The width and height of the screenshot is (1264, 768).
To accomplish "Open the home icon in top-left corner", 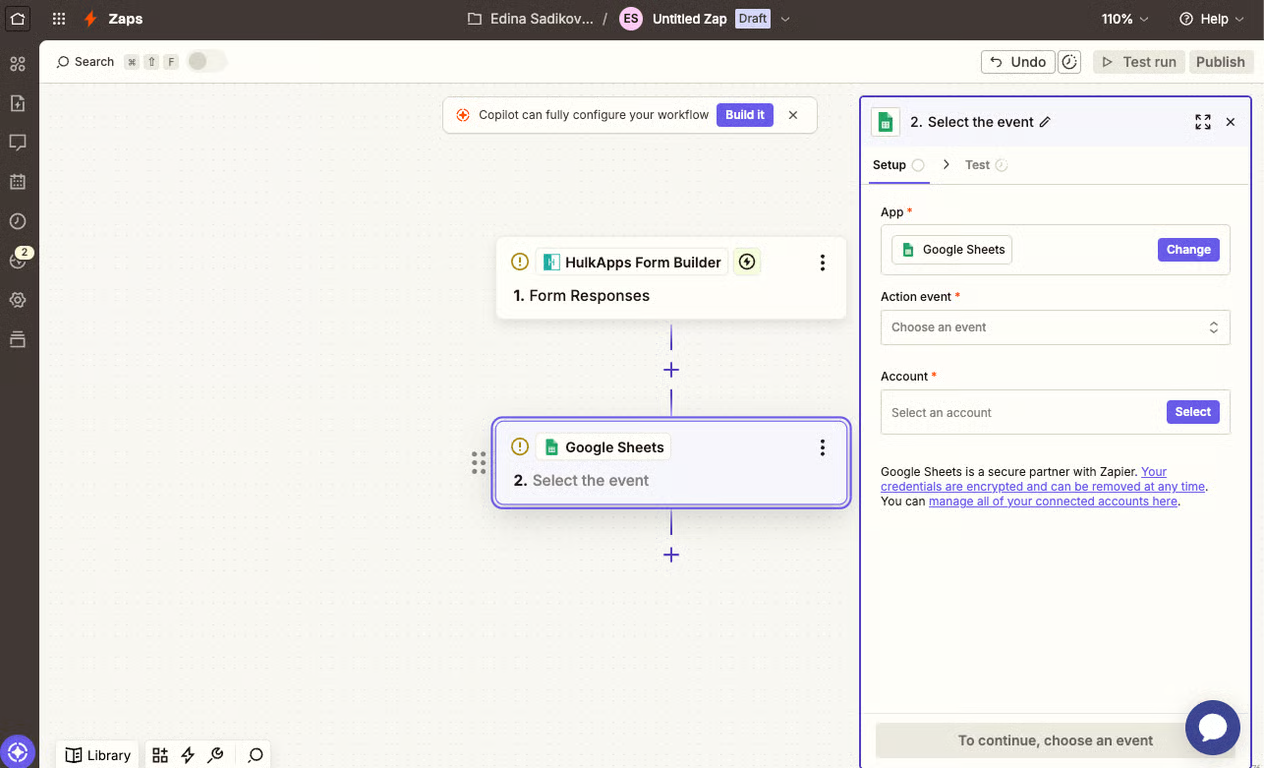I will pyautogui.click(x=17, y=18).
